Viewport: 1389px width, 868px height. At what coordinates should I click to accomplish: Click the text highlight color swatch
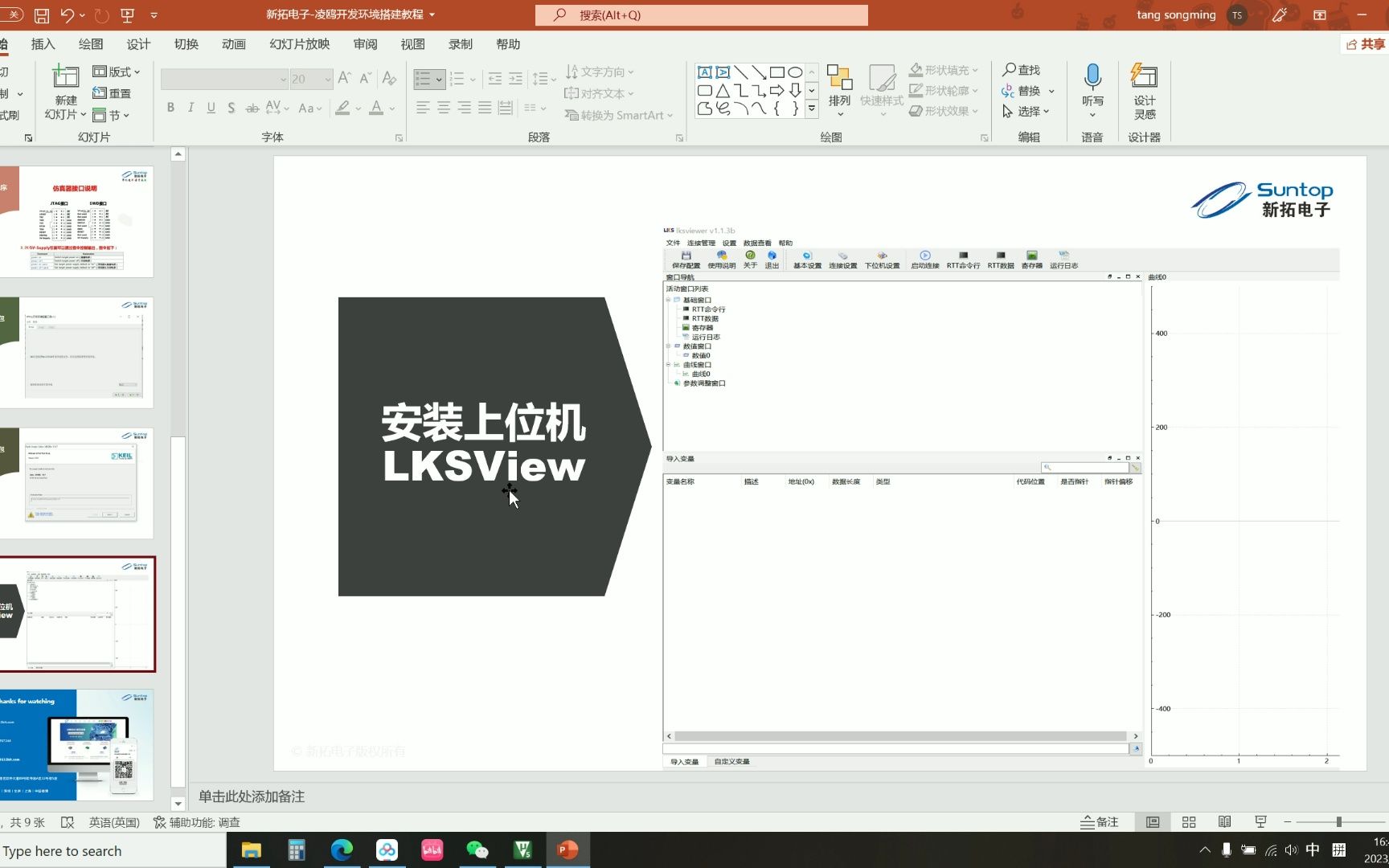pos(342,108)
